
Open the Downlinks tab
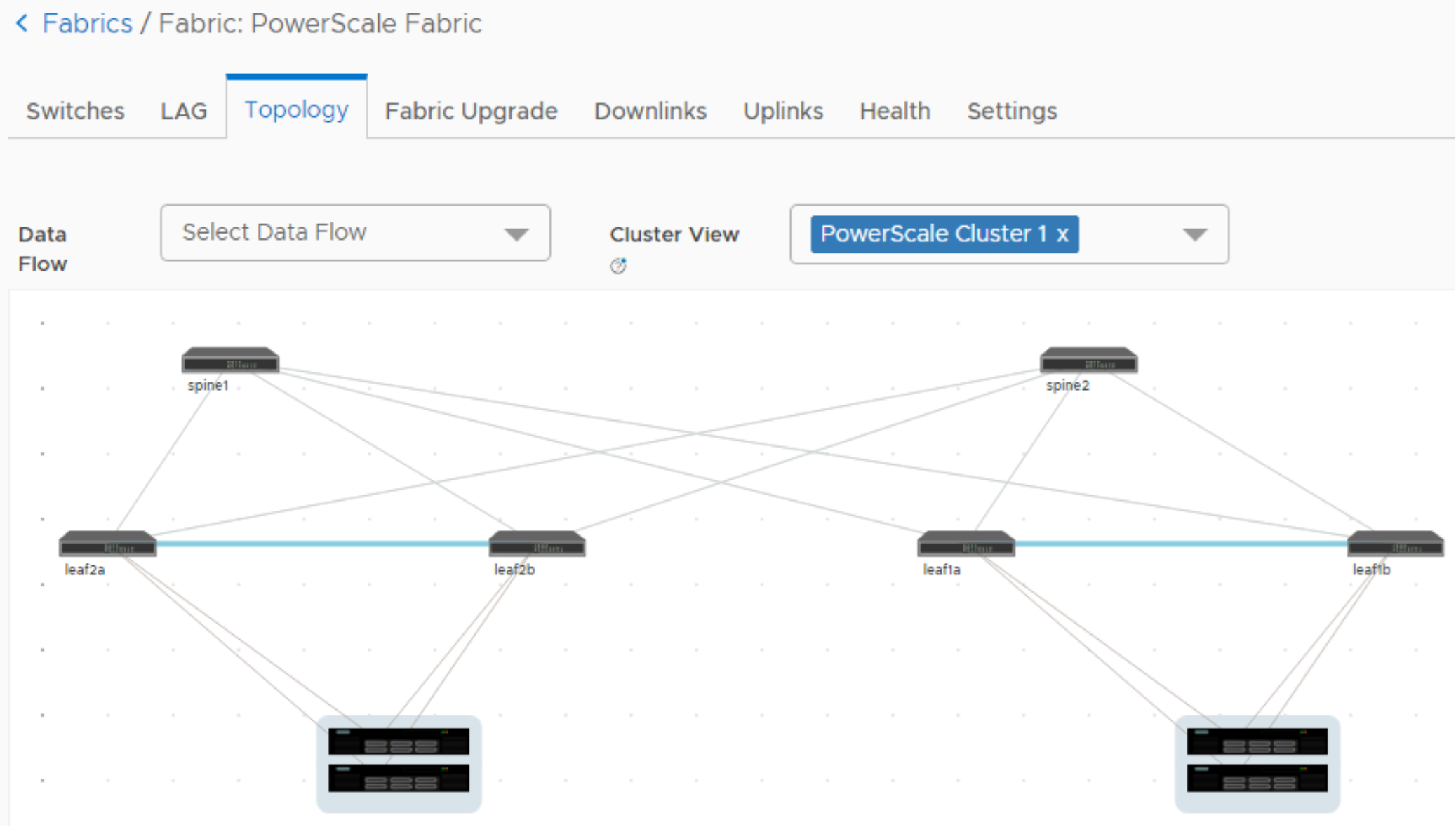(x=650, y=111)
